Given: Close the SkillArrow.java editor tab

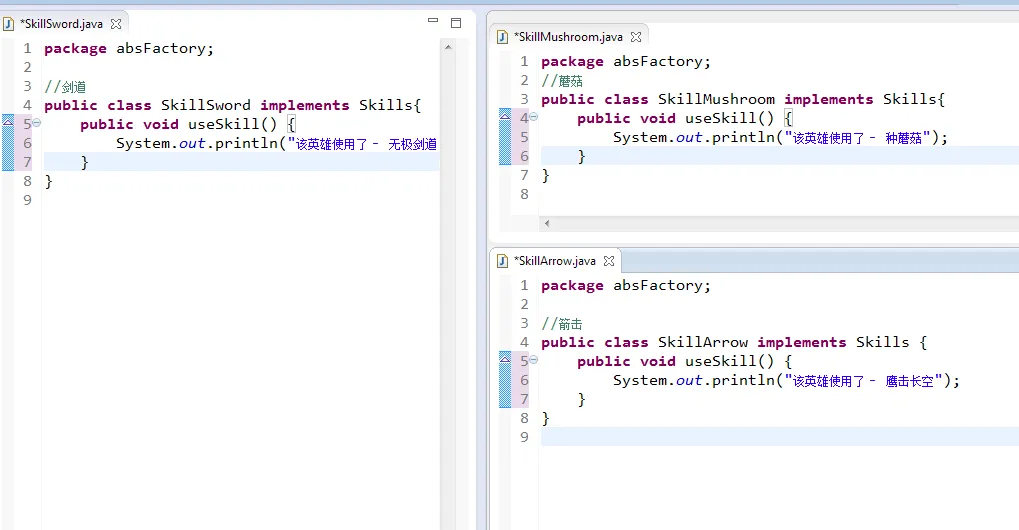Looking at the screenshot, I should click(609, 261).
